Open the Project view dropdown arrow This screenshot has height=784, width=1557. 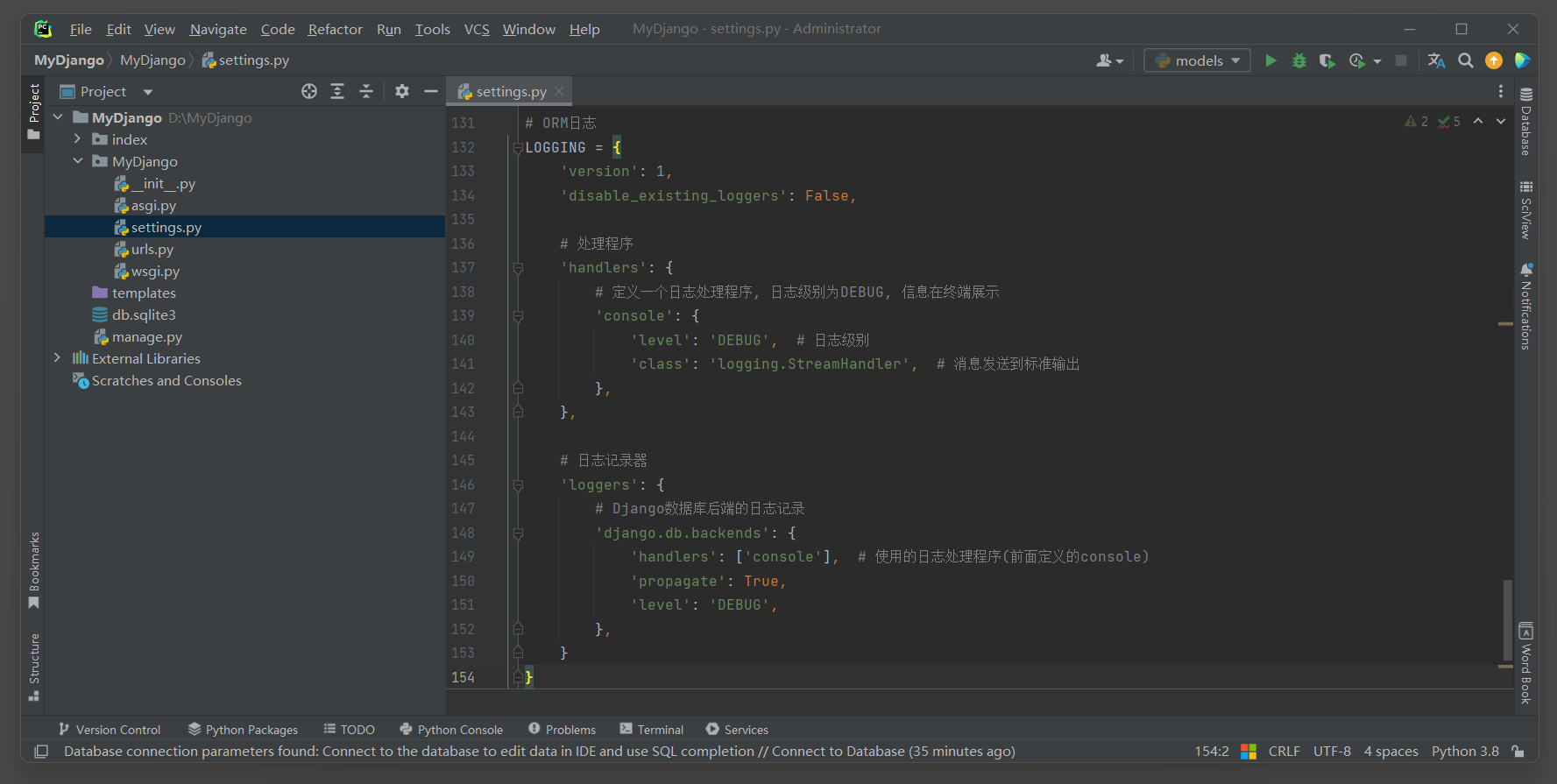(148, 92)
